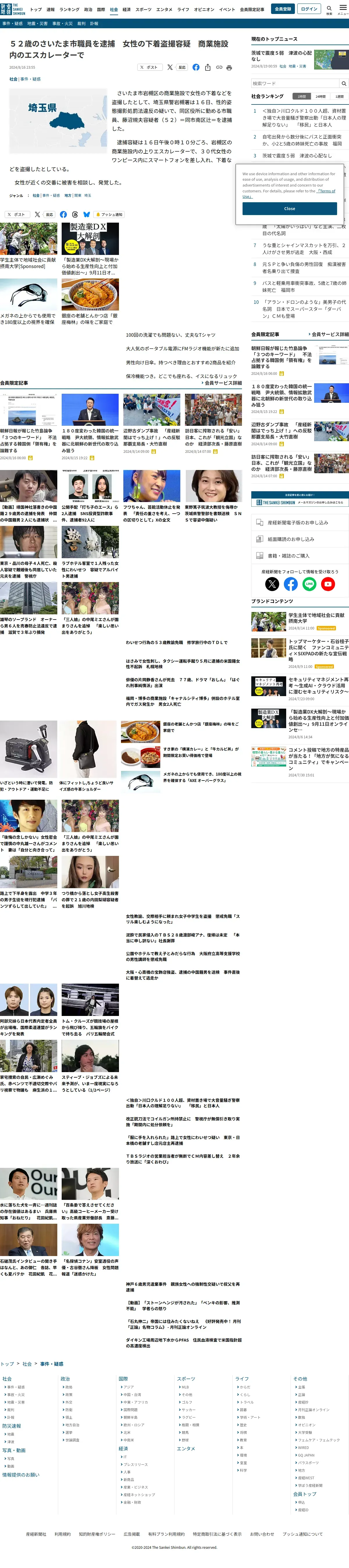Viewport: 349px width, 1568px height.
Task: Open 会員限定記事 in top navigation
Action: coord(252,10)
